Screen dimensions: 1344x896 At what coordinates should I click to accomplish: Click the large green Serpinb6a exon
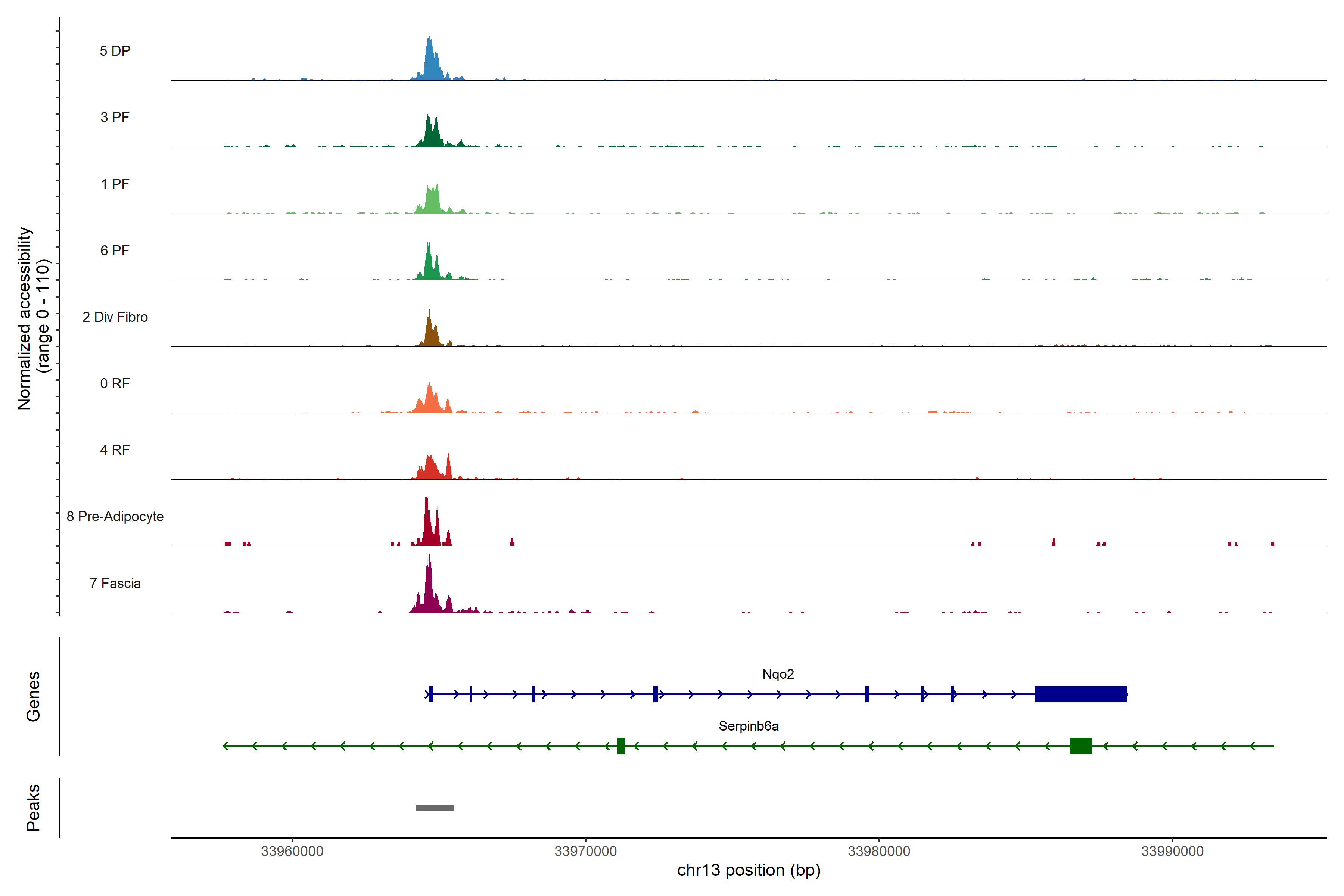pyautogui.click(x=1080, y=746)
